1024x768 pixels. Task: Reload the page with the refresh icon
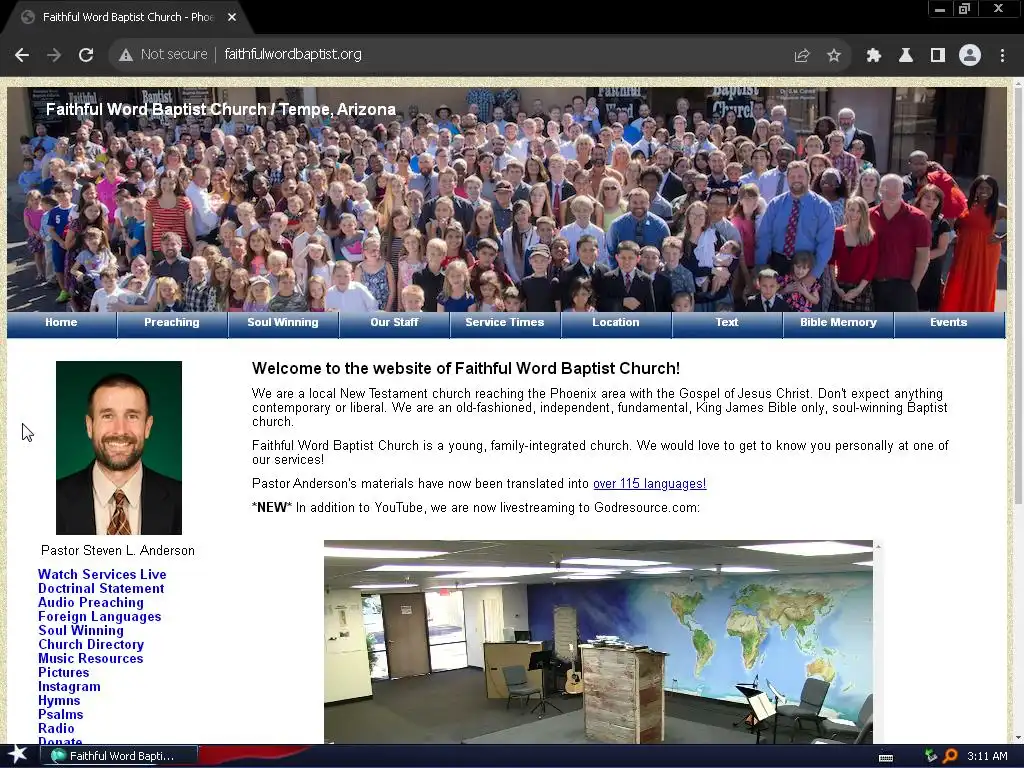pyautogui.click(x=86, y=55)
